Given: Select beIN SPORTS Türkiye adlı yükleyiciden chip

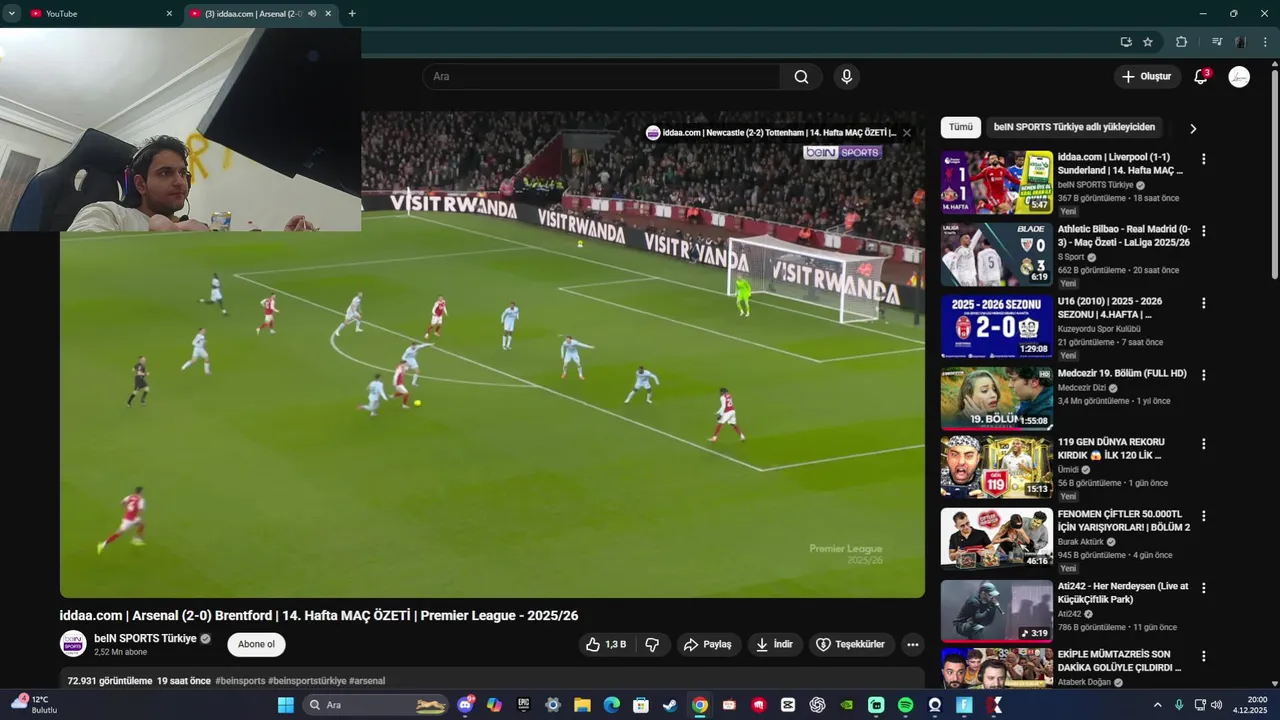Looking at the screenshot, I should coord(1074,127).
